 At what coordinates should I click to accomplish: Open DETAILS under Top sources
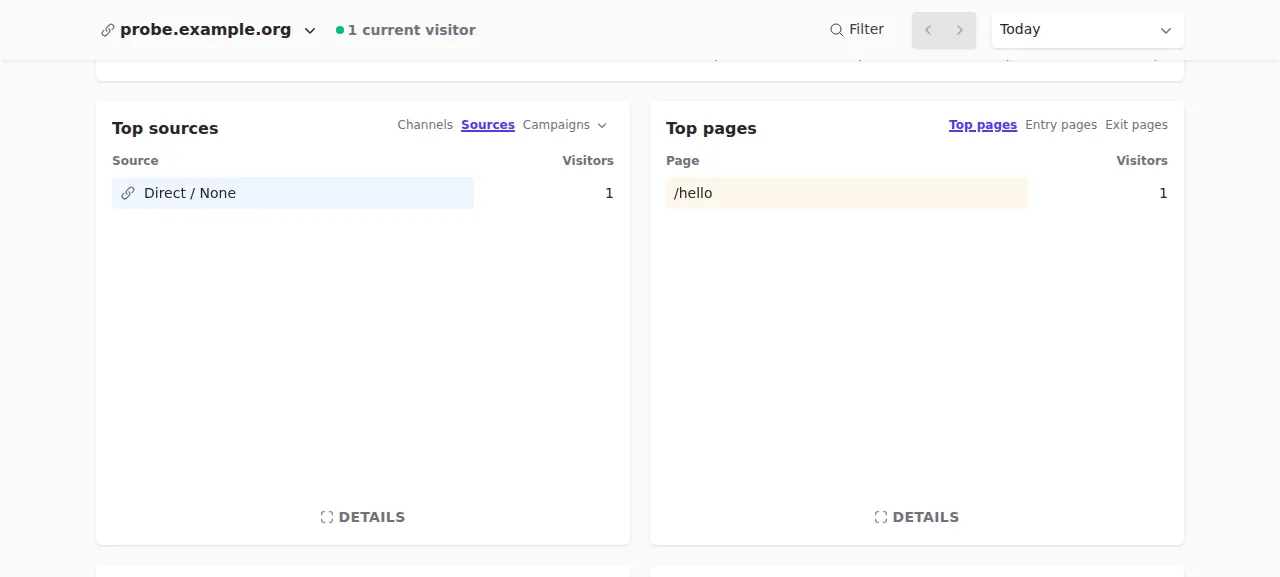tap(363, 517)
